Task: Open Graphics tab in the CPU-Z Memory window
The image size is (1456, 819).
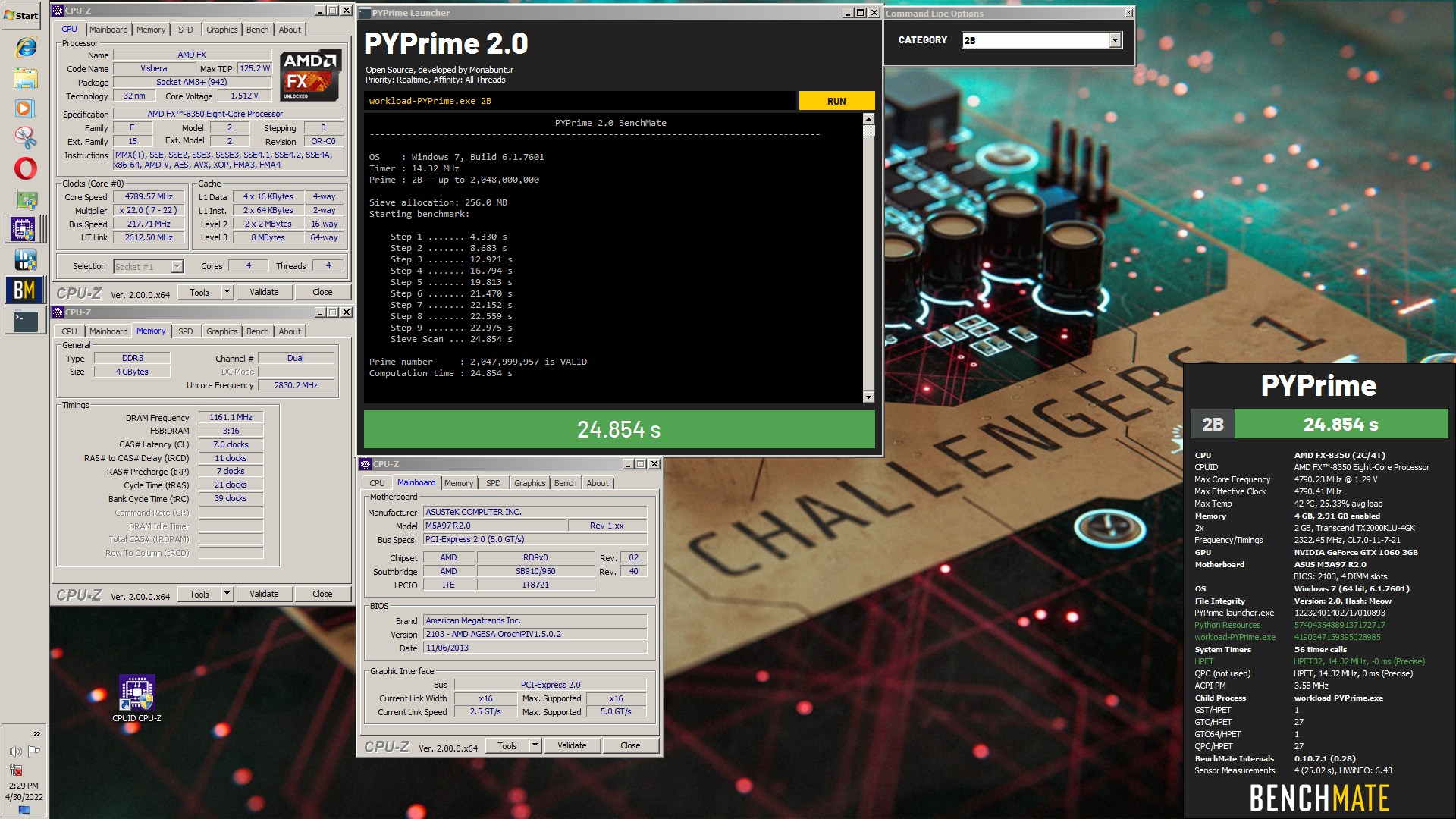Action: 221,331
